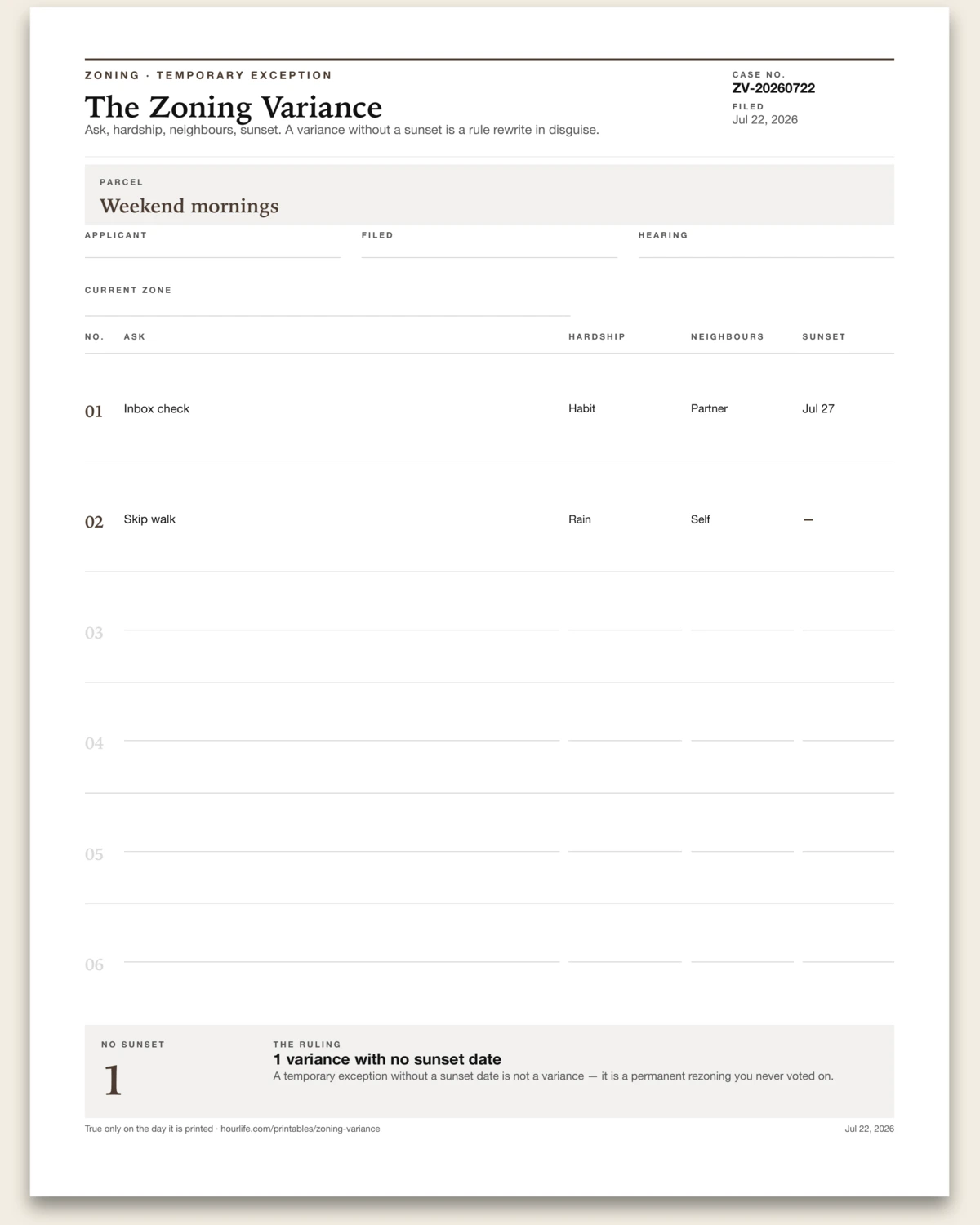Click the blank neighbours line in row 05
This screenshot has width=980, height=1225.
pyautogui.click(x=742, y=844)
